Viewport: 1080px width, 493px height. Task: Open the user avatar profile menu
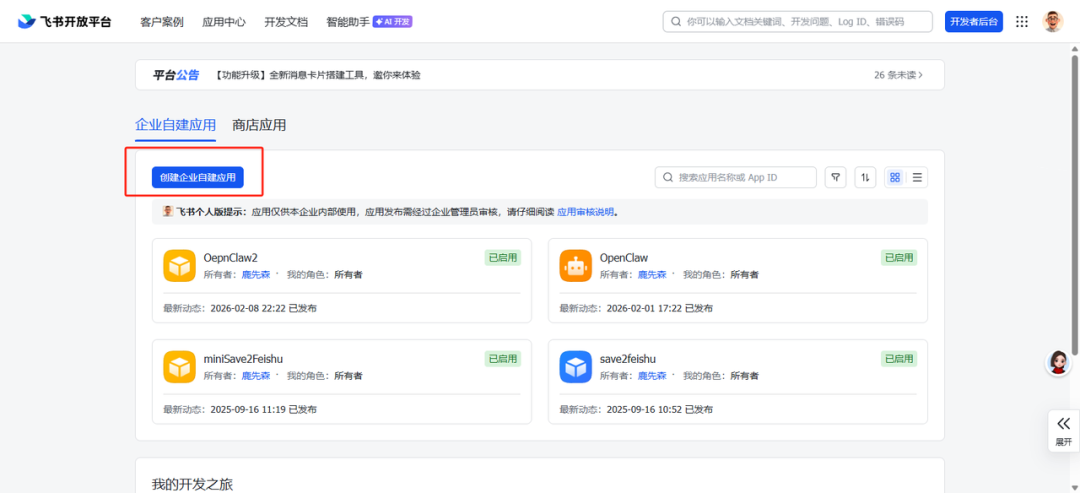[x=1052, y=21]
